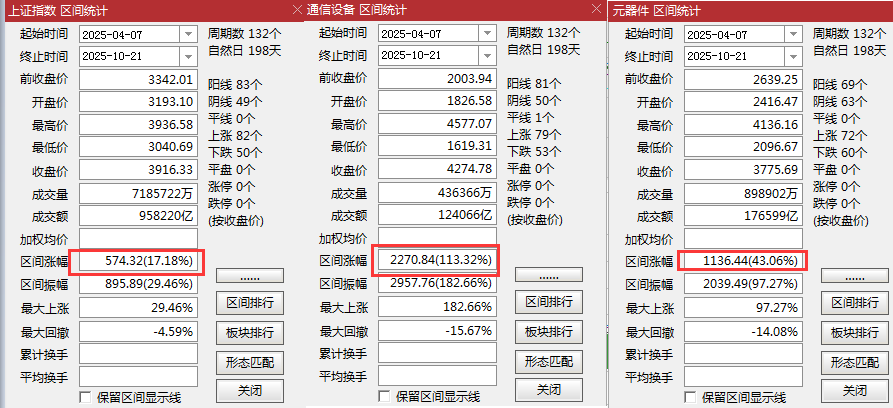Click 最大回撤 field -14.08%
The height and width of the screenshot is (408, 893).
tap(743, 331)
